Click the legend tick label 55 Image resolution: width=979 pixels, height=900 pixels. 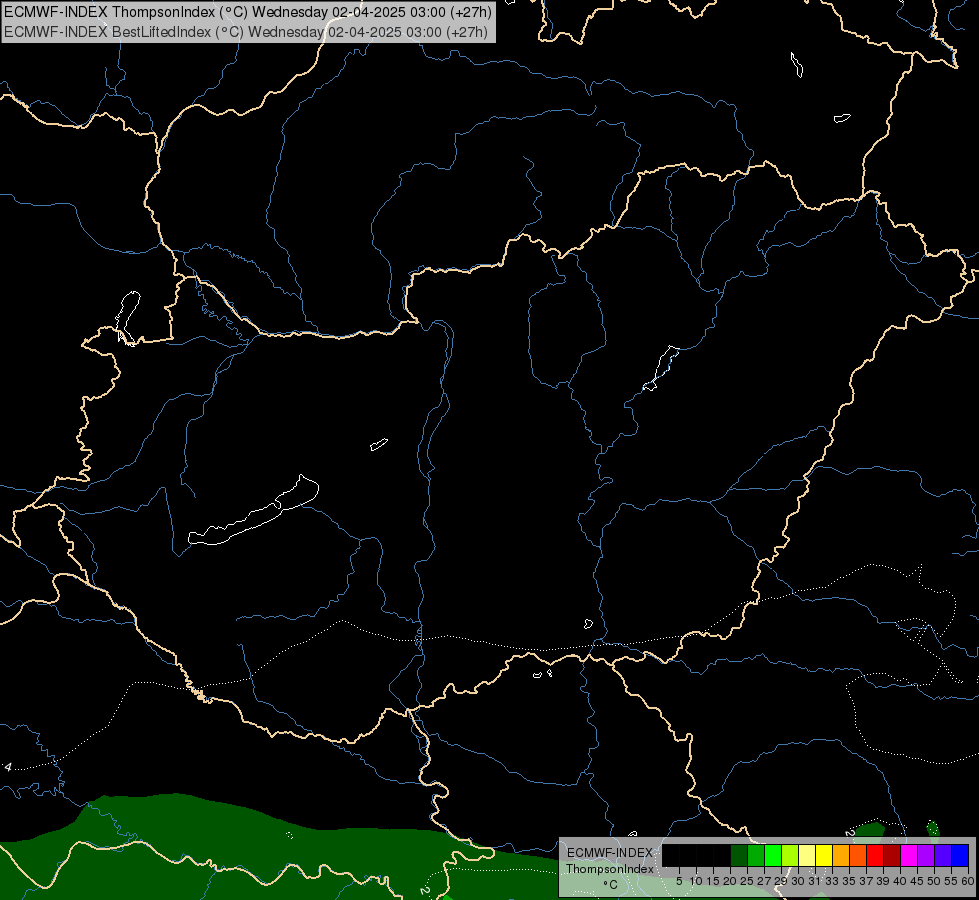click(952, 881)
